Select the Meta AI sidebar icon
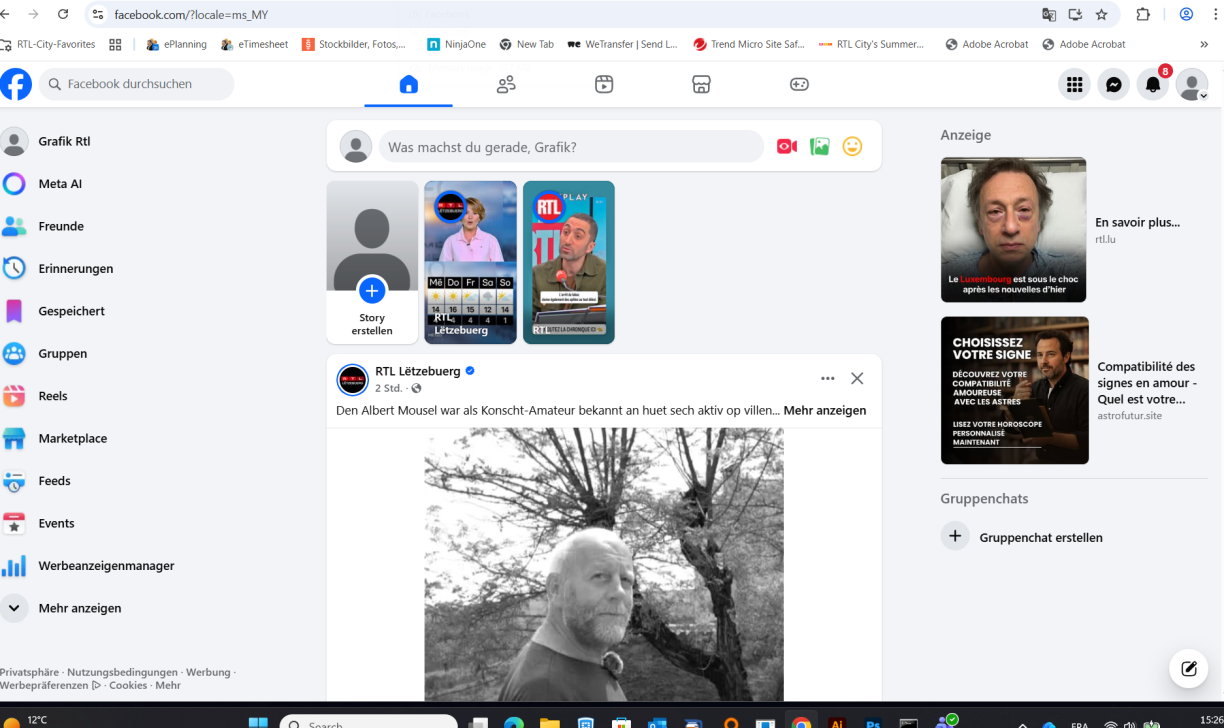This screenshot has width=1224, height=728. tap(14, 183)
